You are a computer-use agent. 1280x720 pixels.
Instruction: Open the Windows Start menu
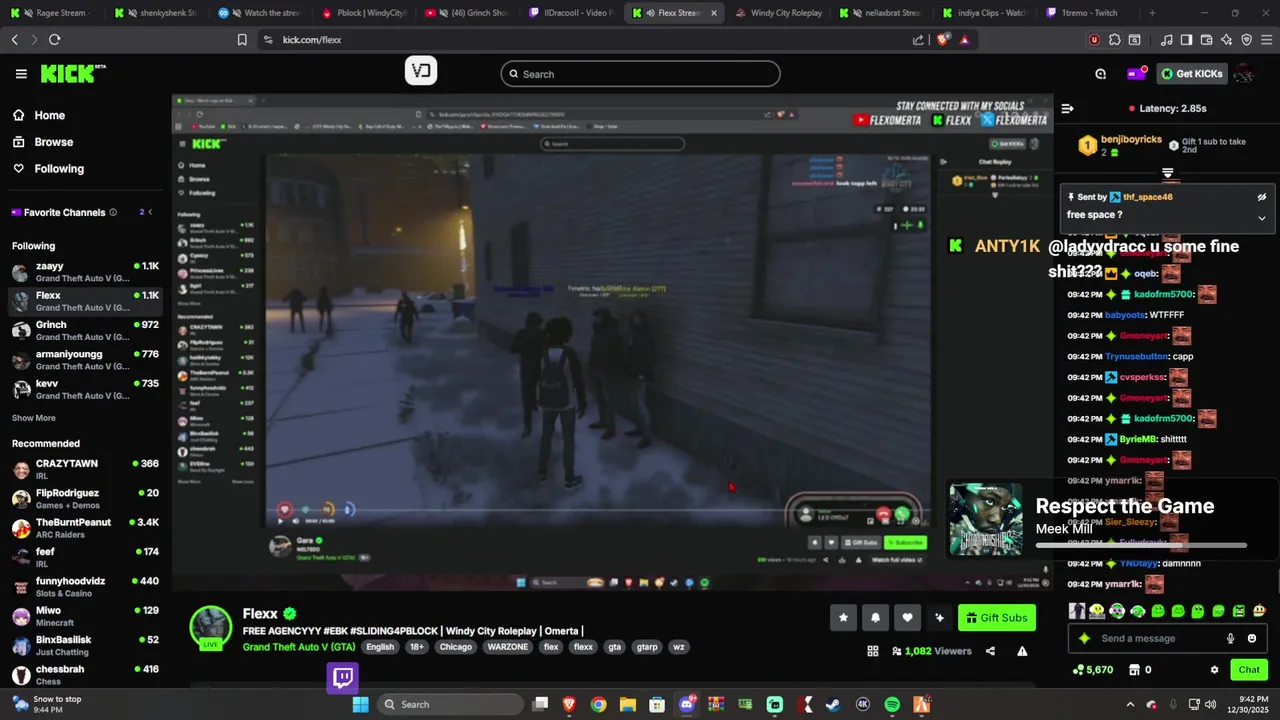click(x=361, y=704)
